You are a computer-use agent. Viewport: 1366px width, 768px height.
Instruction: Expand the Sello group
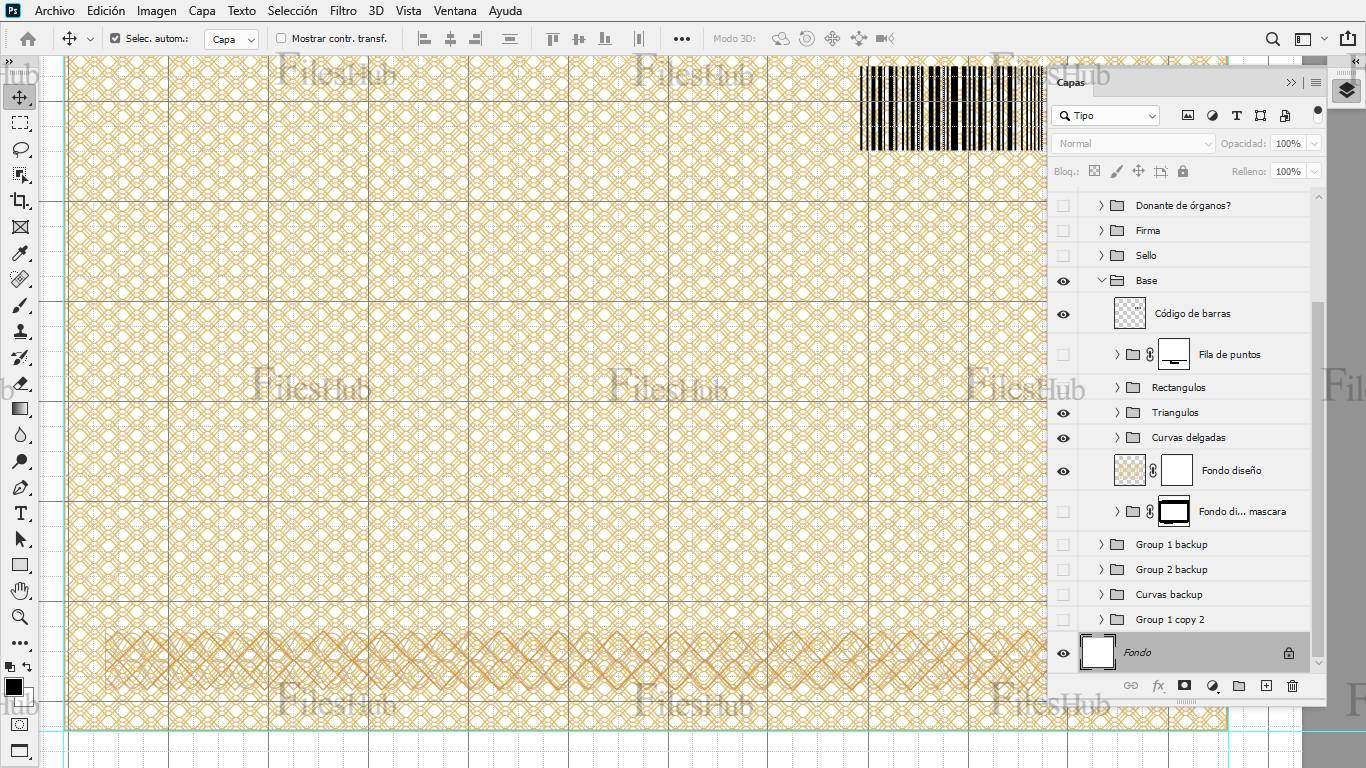[1101, 256]
